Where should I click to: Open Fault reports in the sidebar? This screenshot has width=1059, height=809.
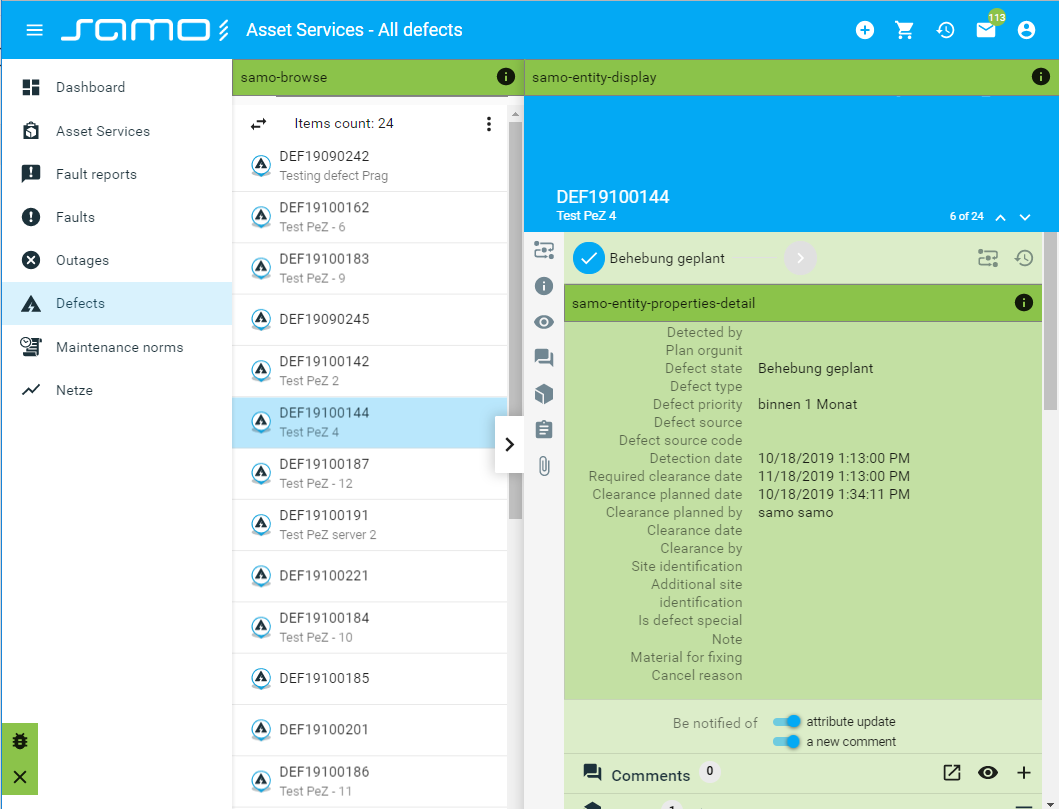(x=116, y=174)
